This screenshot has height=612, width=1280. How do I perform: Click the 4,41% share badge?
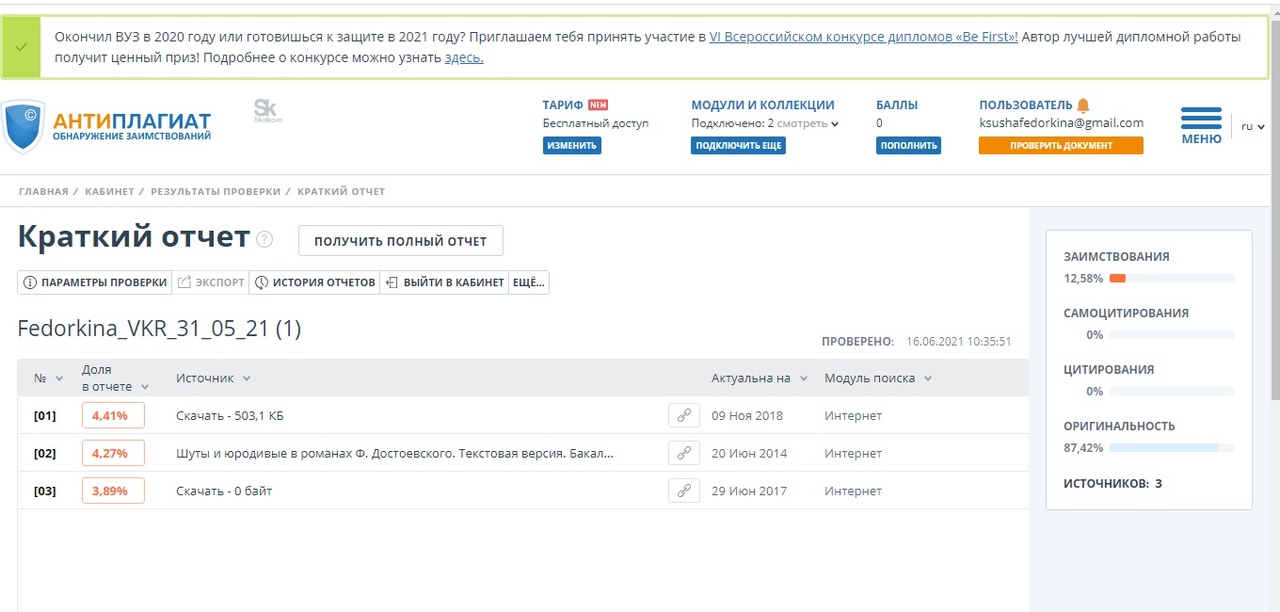point(112,416)
